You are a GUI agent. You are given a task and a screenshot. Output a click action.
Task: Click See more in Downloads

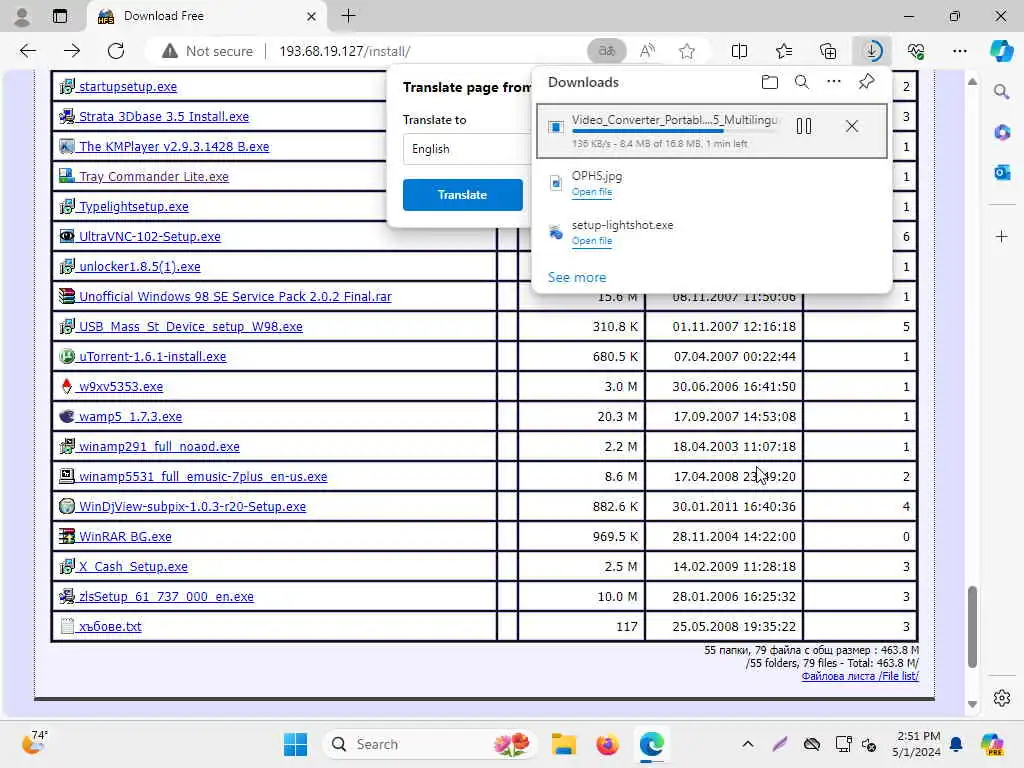[577, 277]
